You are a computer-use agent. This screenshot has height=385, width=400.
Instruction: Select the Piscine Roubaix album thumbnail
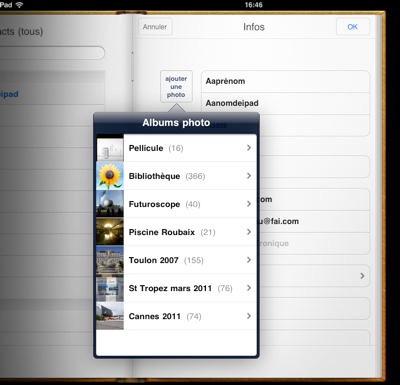(x=110, y=232)
